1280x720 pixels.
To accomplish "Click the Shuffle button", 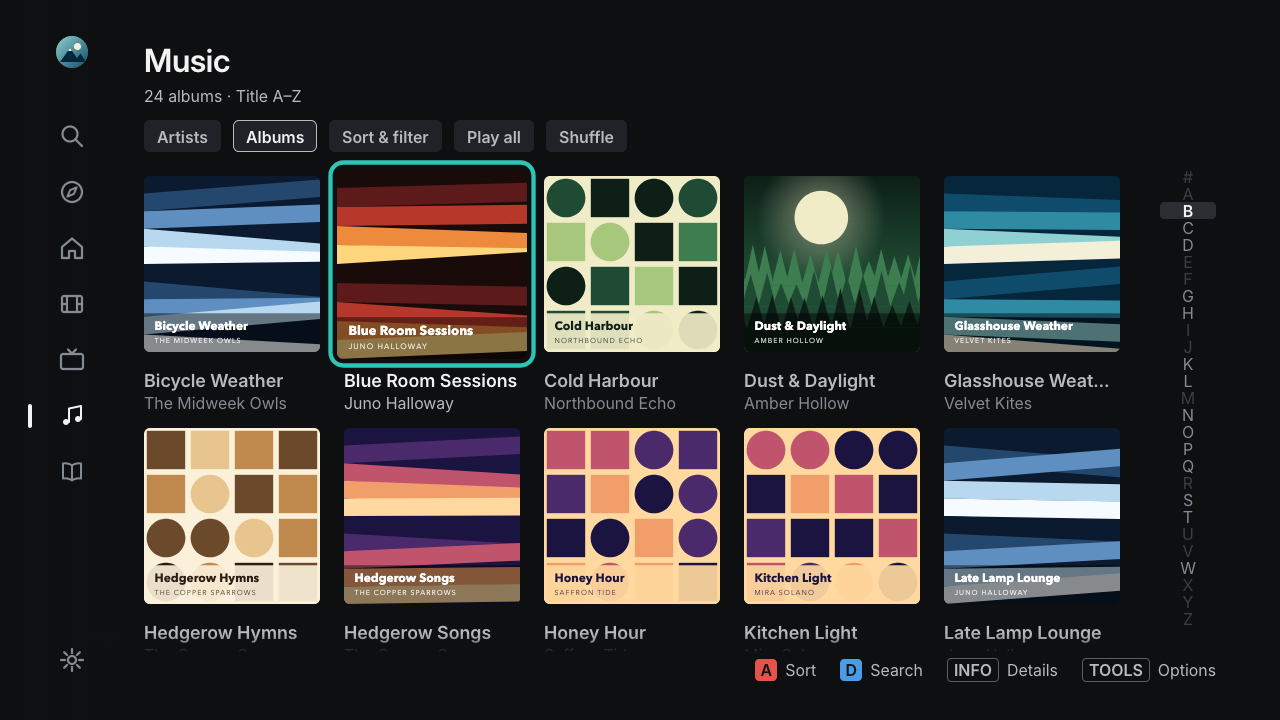I will (x=586, y=137).
